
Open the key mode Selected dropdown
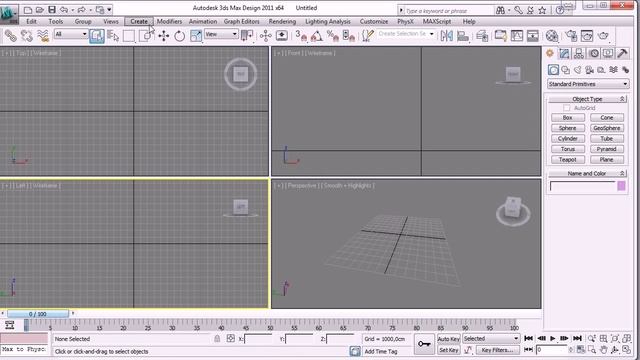491,339
